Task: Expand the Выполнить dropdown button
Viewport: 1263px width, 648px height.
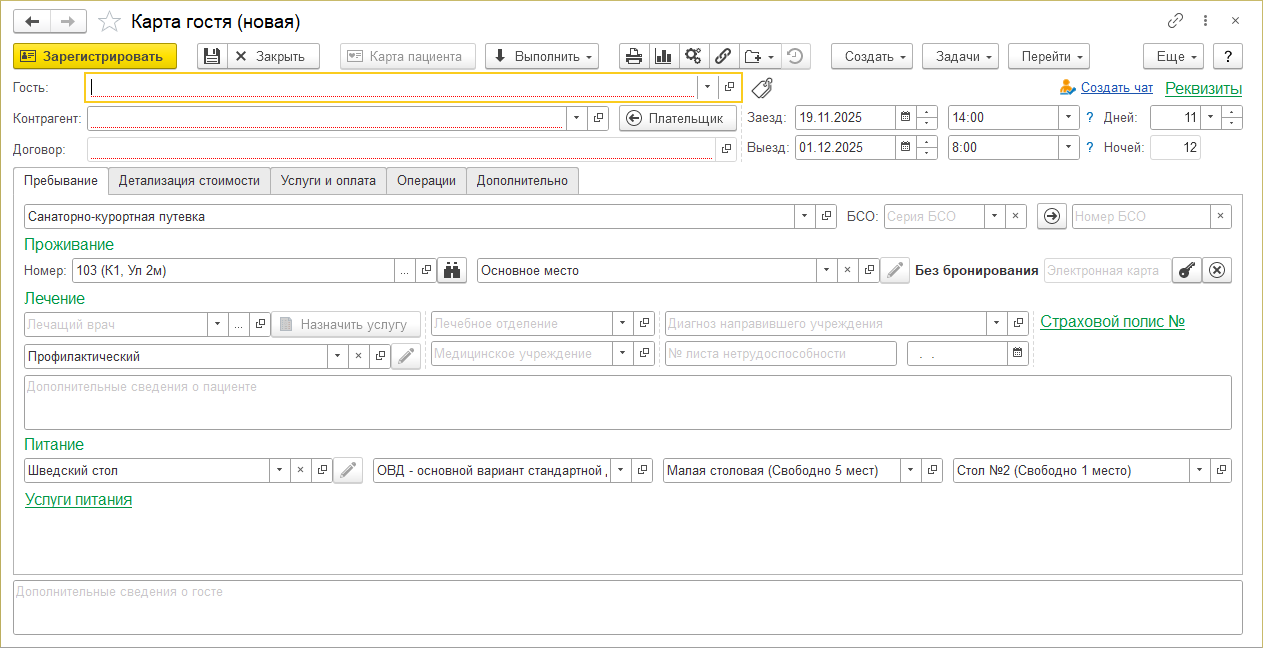Action: click(541, 56)
